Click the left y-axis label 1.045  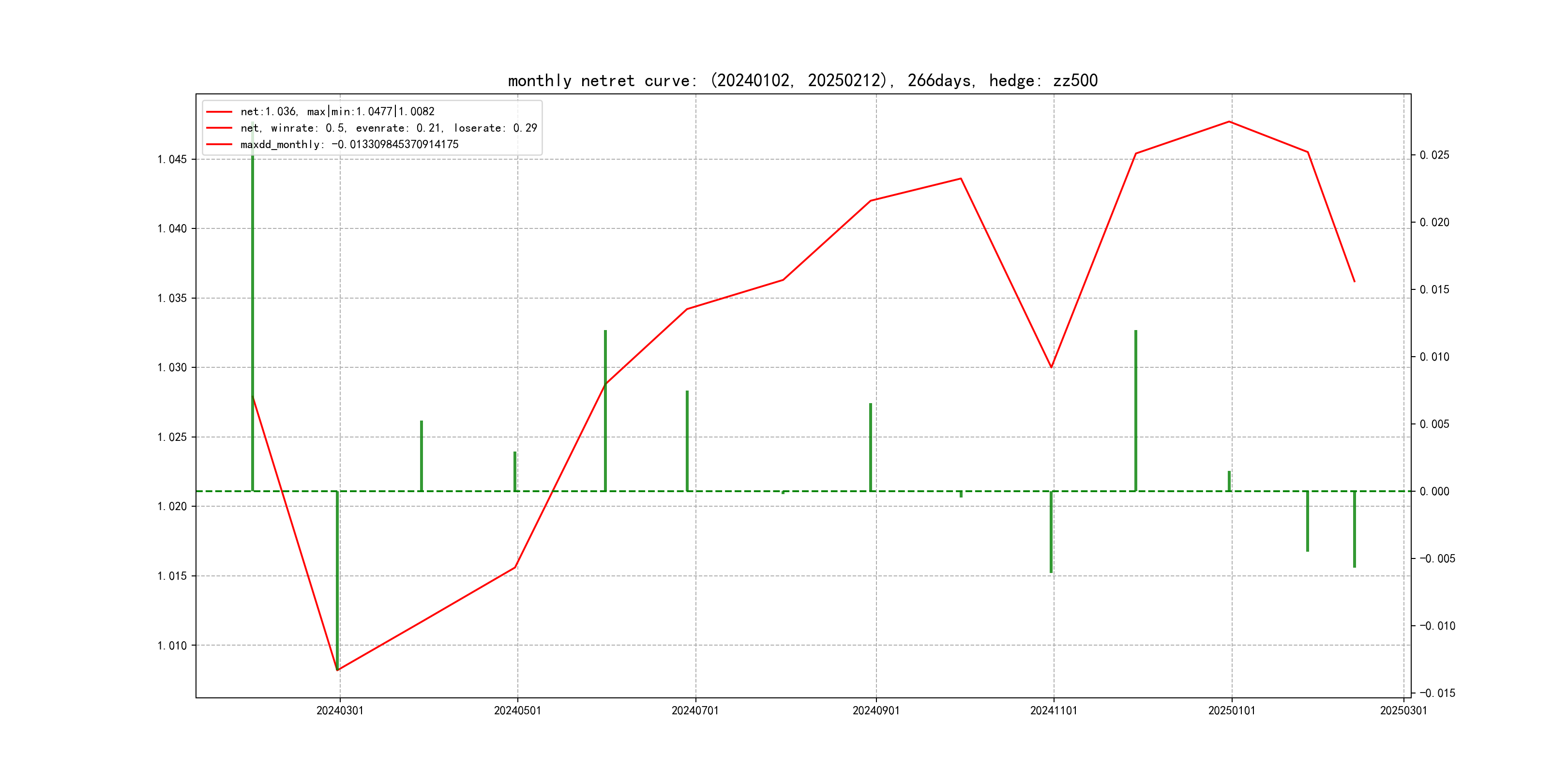[x=172, y=160]
